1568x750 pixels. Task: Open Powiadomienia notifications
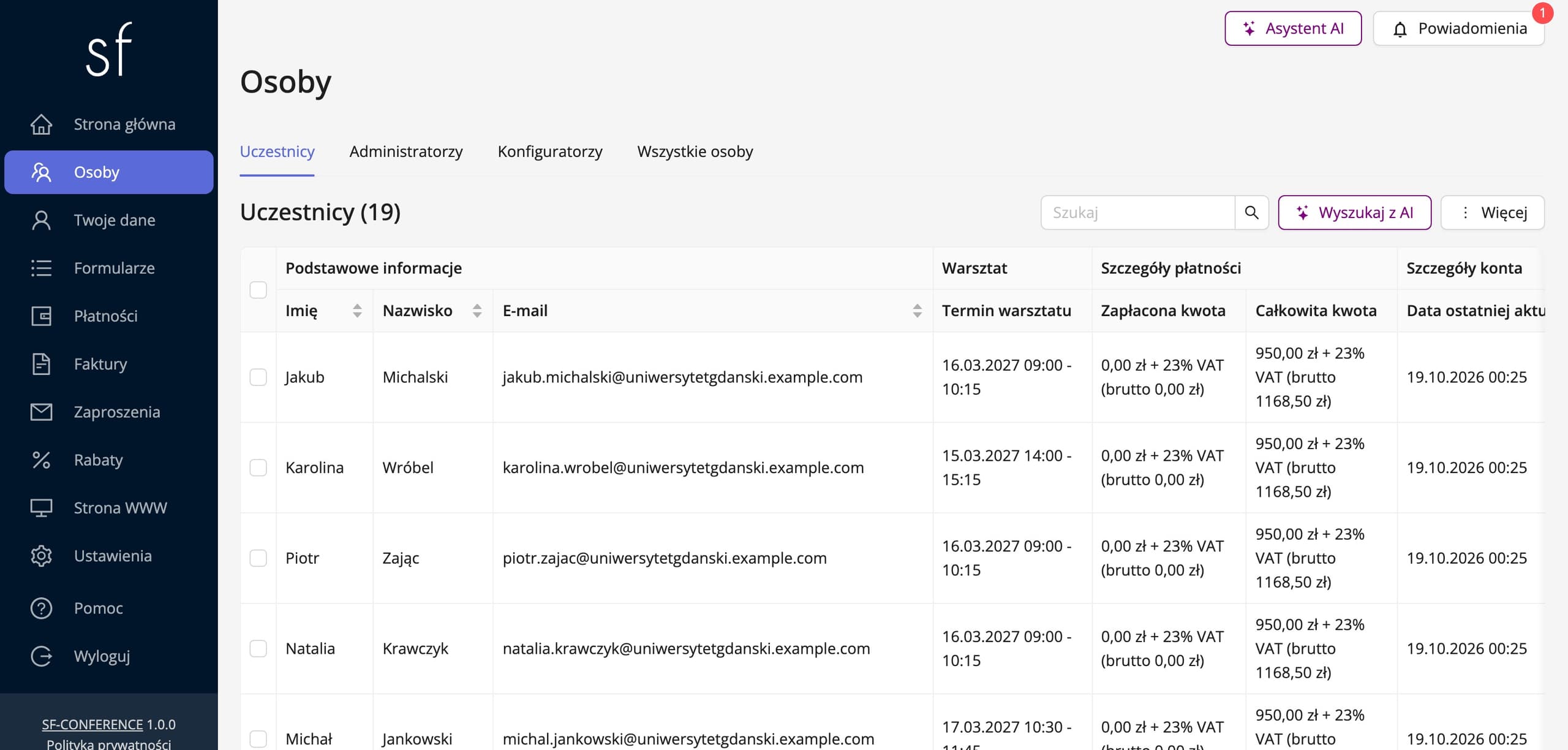click(1459, 28)
